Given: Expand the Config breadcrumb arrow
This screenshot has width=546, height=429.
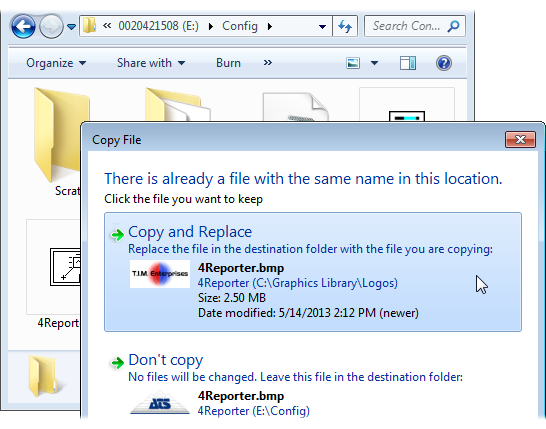Looking at the screenshot, I should (x=270, y=26).
